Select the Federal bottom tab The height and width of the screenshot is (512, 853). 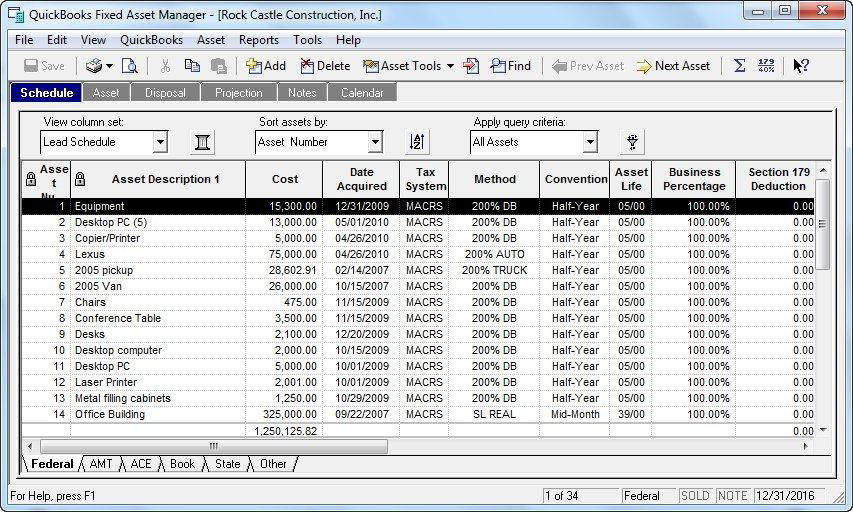click(x=52, y=464)
